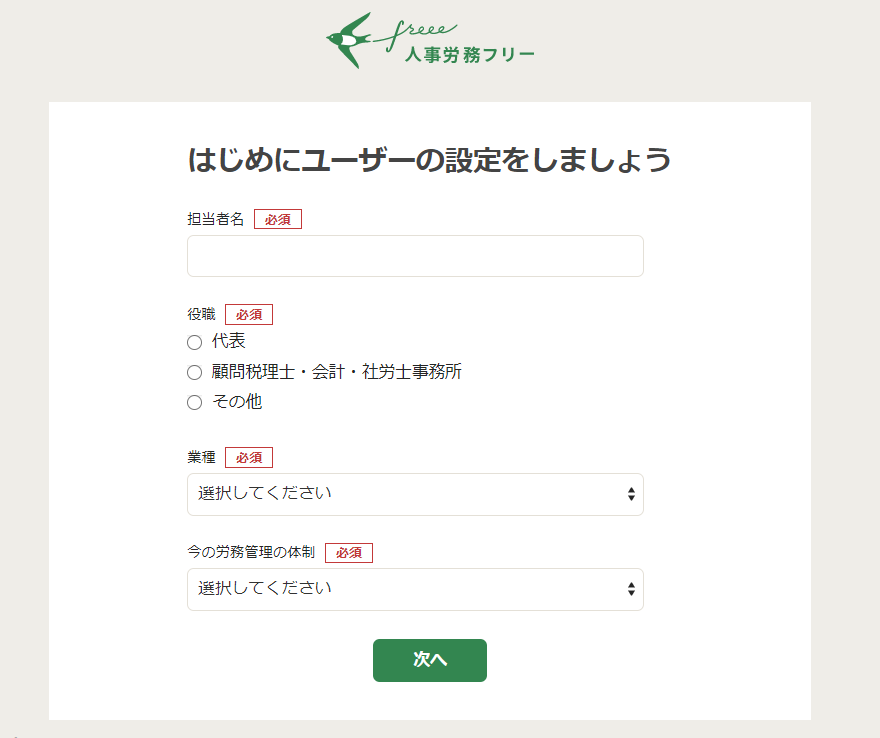Image resolution: width=880 pixels, height=738 pixels.
Task: Click the 役職 section label
Action: (200, 314)
